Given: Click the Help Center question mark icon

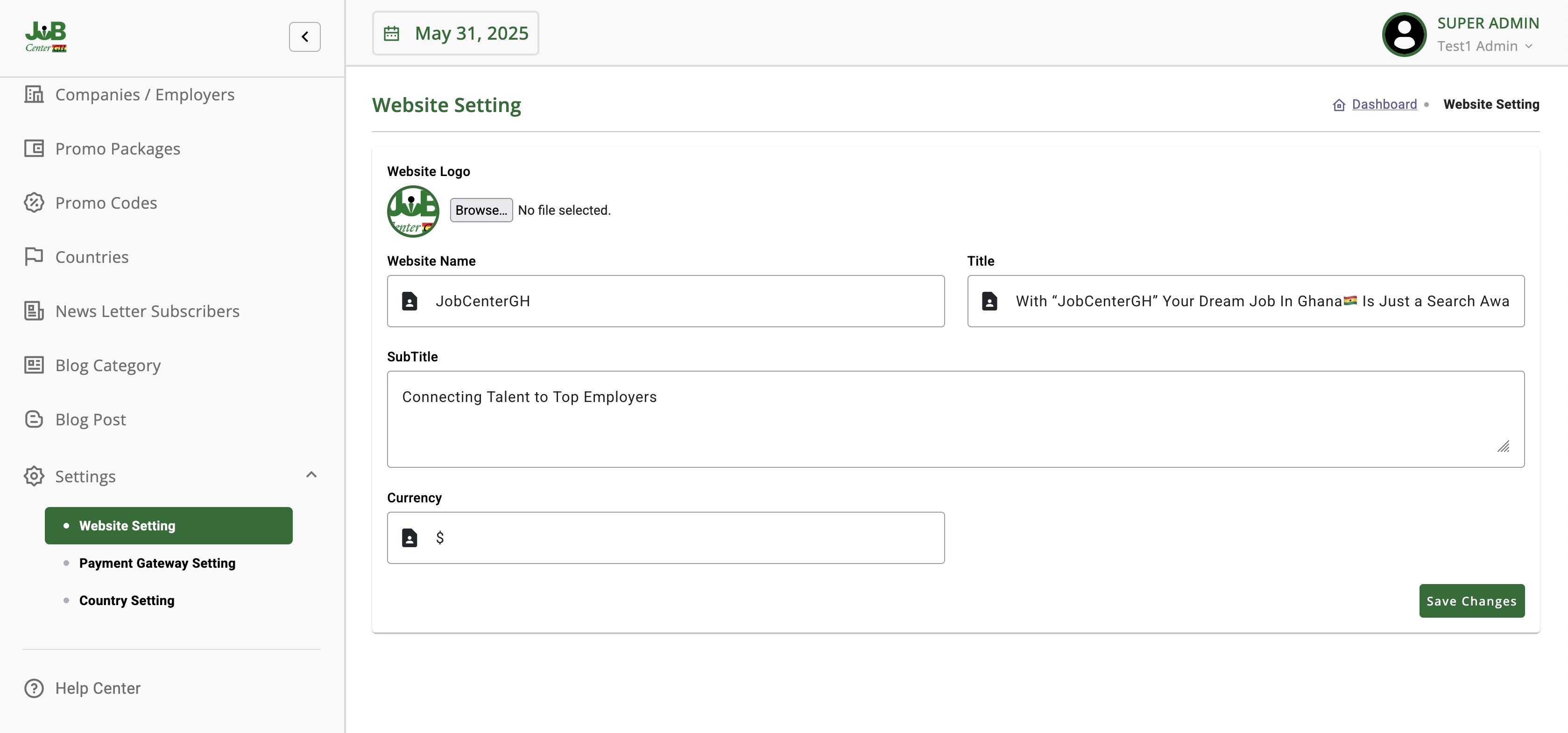Looking at the screenshot, I should click(34, 688).
